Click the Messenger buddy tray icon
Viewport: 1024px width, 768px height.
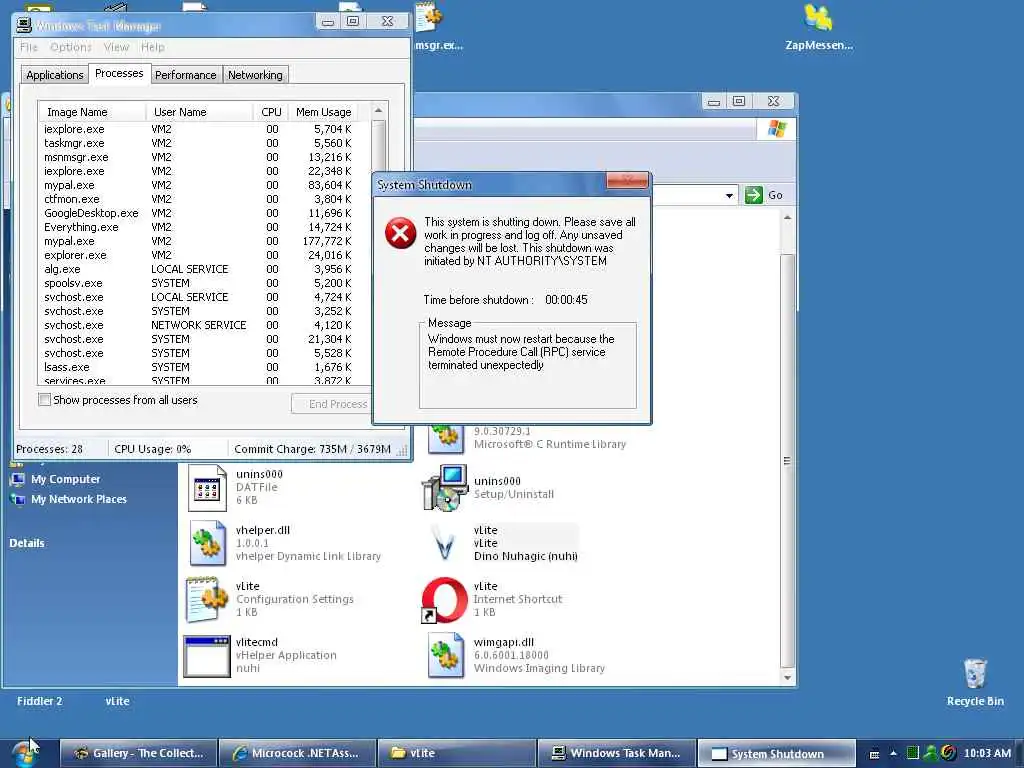(930, 753)
